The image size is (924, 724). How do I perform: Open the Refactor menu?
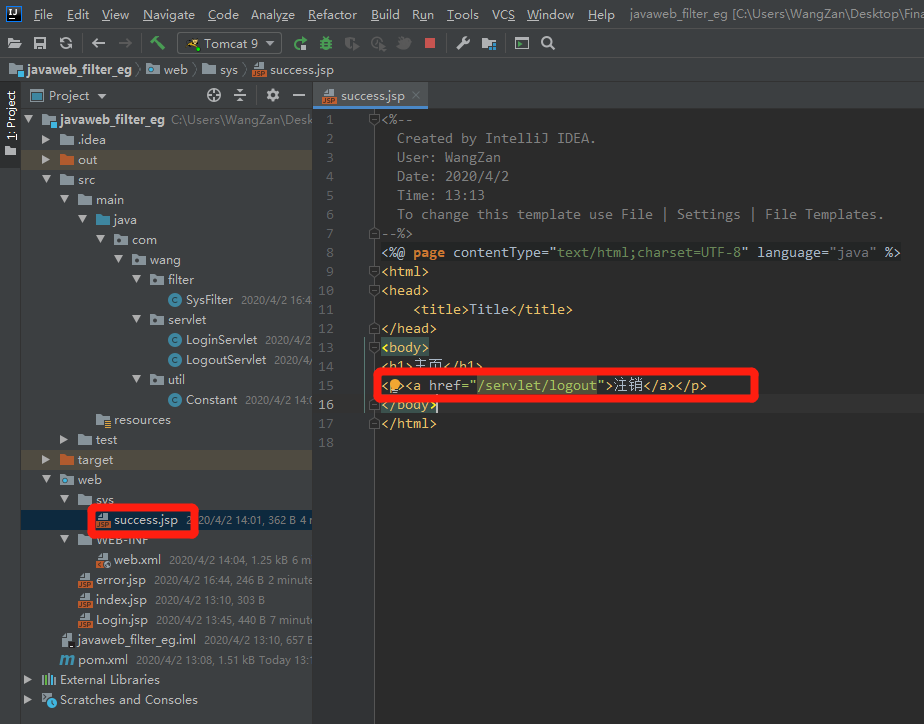click(x=332, y=15)
